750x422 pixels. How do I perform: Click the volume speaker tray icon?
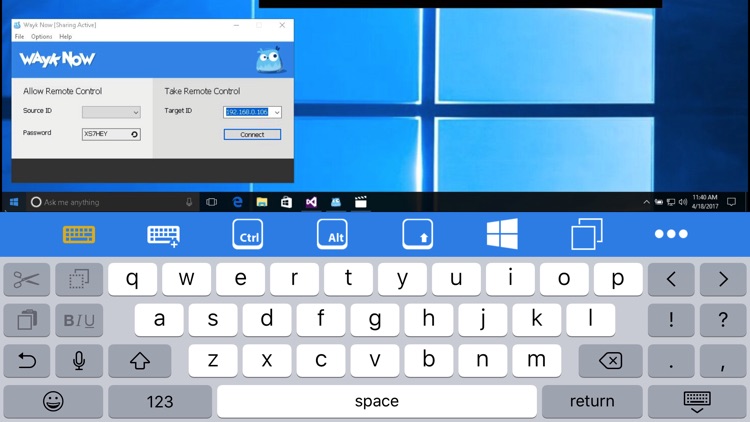tap(683, 202)
